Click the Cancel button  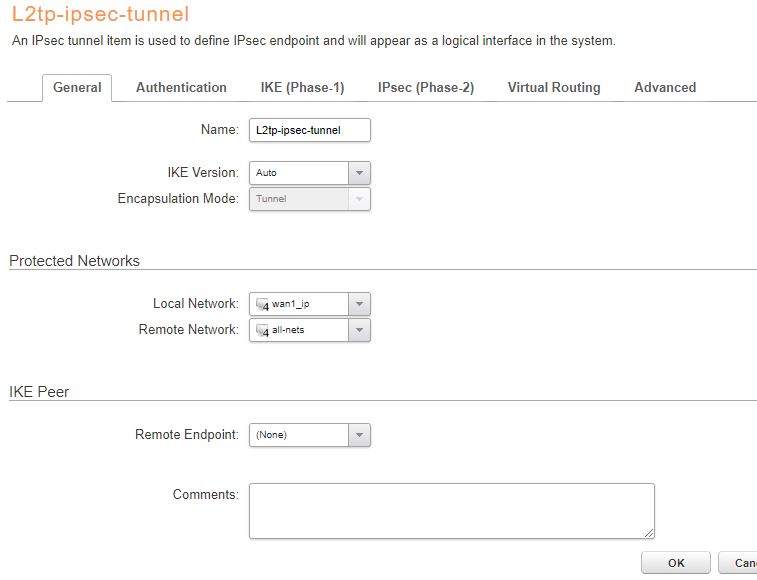click(x=742, y=563)
